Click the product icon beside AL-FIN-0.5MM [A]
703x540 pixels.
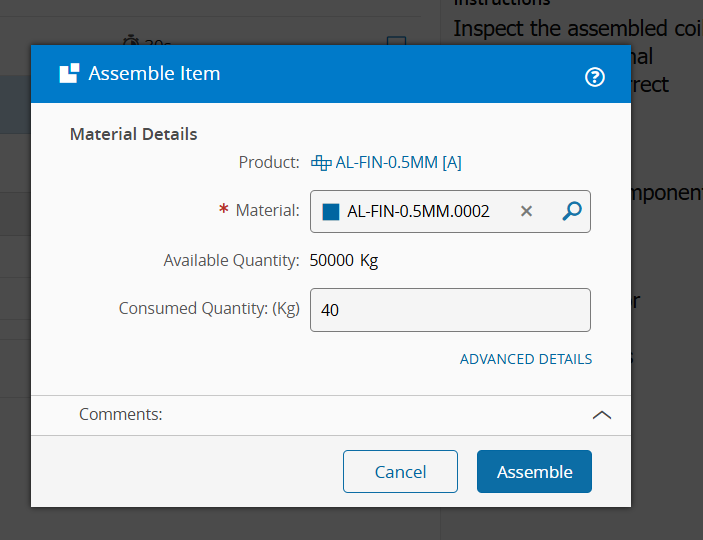(x=321, y=162)
